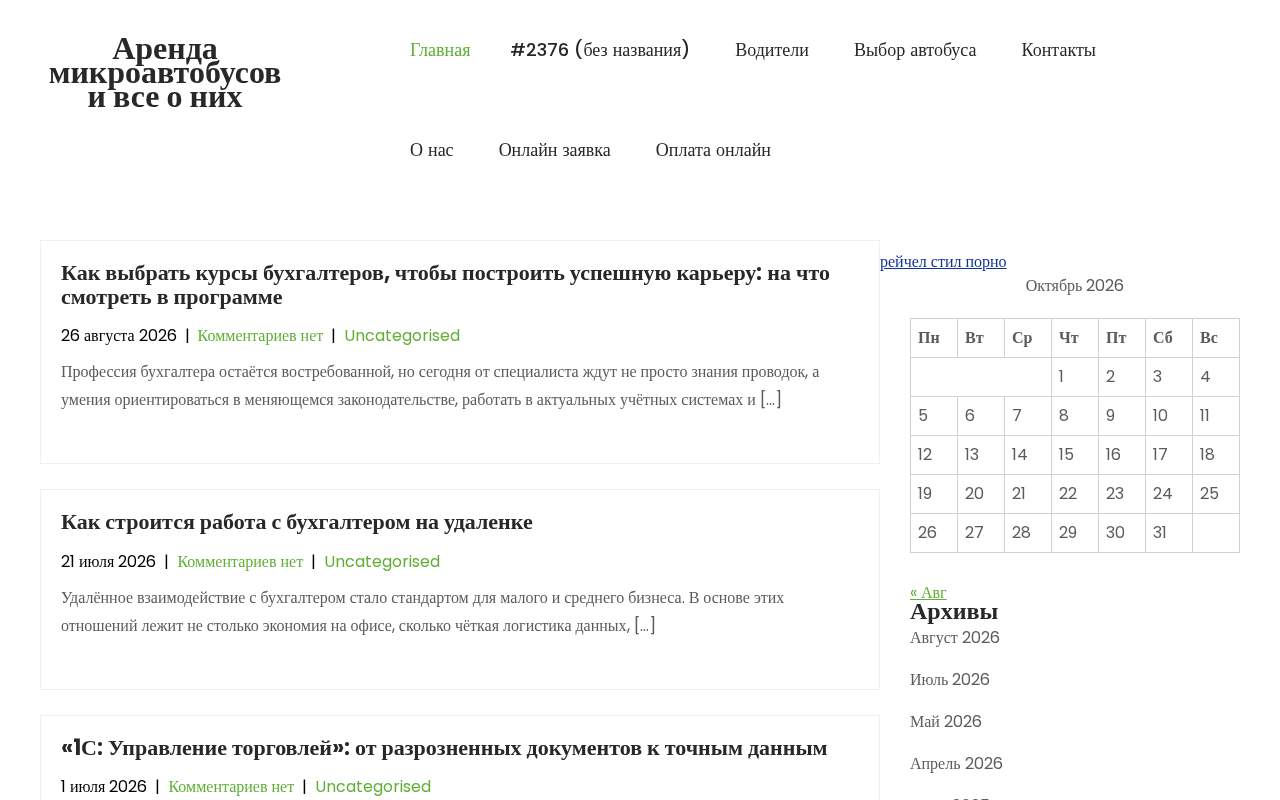This screenshot has height=800, width=1280.
Task: Open article Как строится работа с бухгалтером
Action: click(x=297, y=522)
